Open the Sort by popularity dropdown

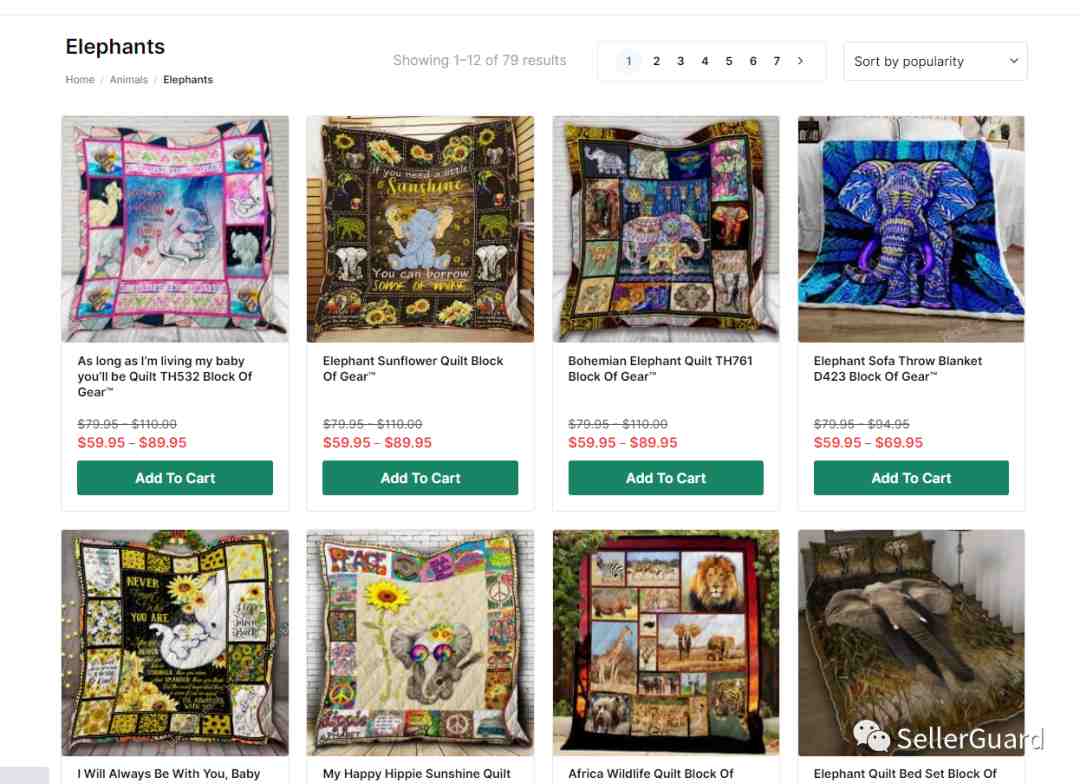[x=935, y=61]
